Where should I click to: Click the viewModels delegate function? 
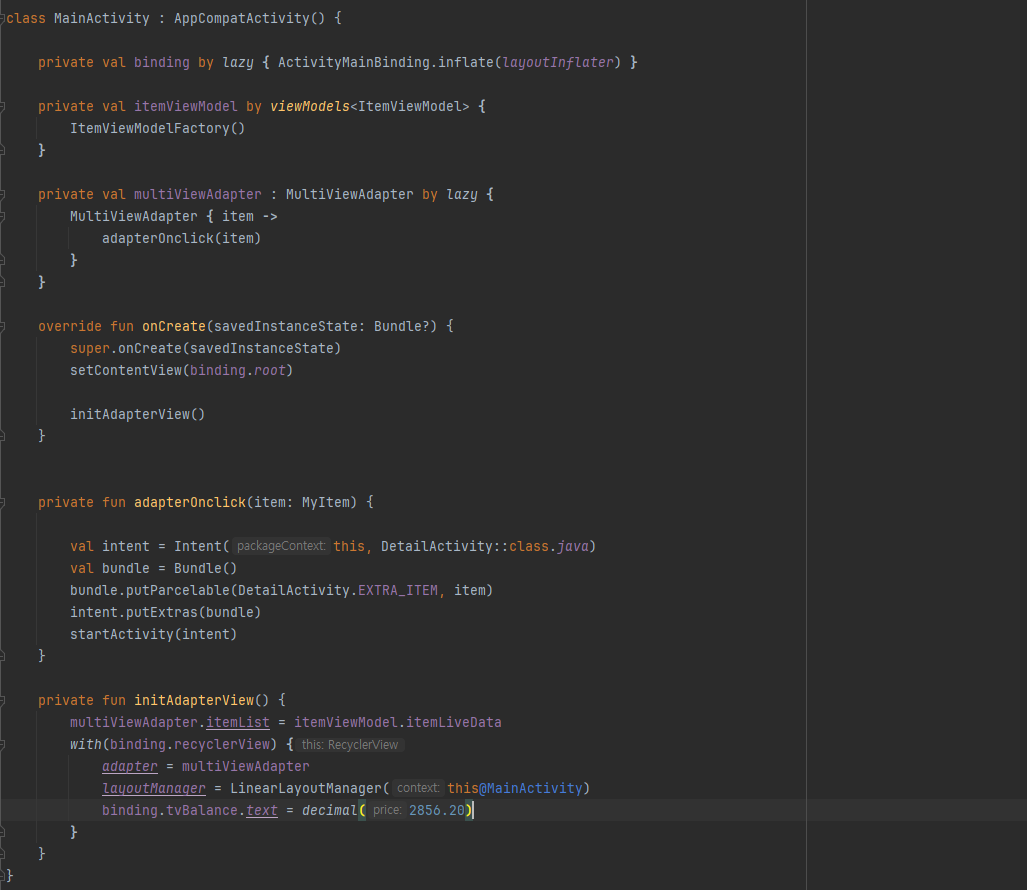pyautogui.click(x=310, y=106)
